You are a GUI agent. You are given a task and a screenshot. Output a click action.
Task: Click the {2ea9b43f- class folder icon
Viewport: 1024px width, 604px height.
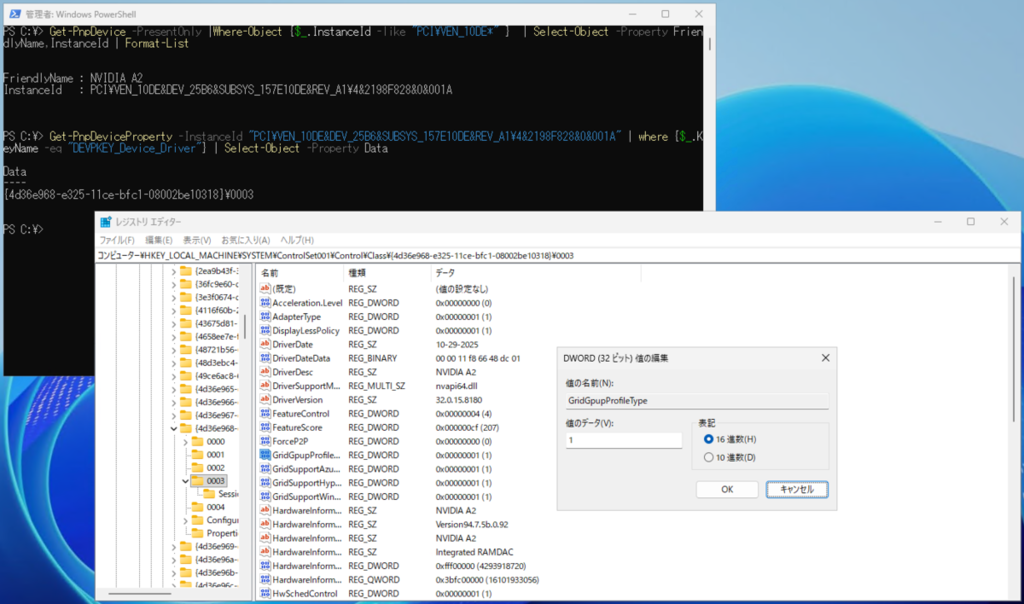point(185,271)
